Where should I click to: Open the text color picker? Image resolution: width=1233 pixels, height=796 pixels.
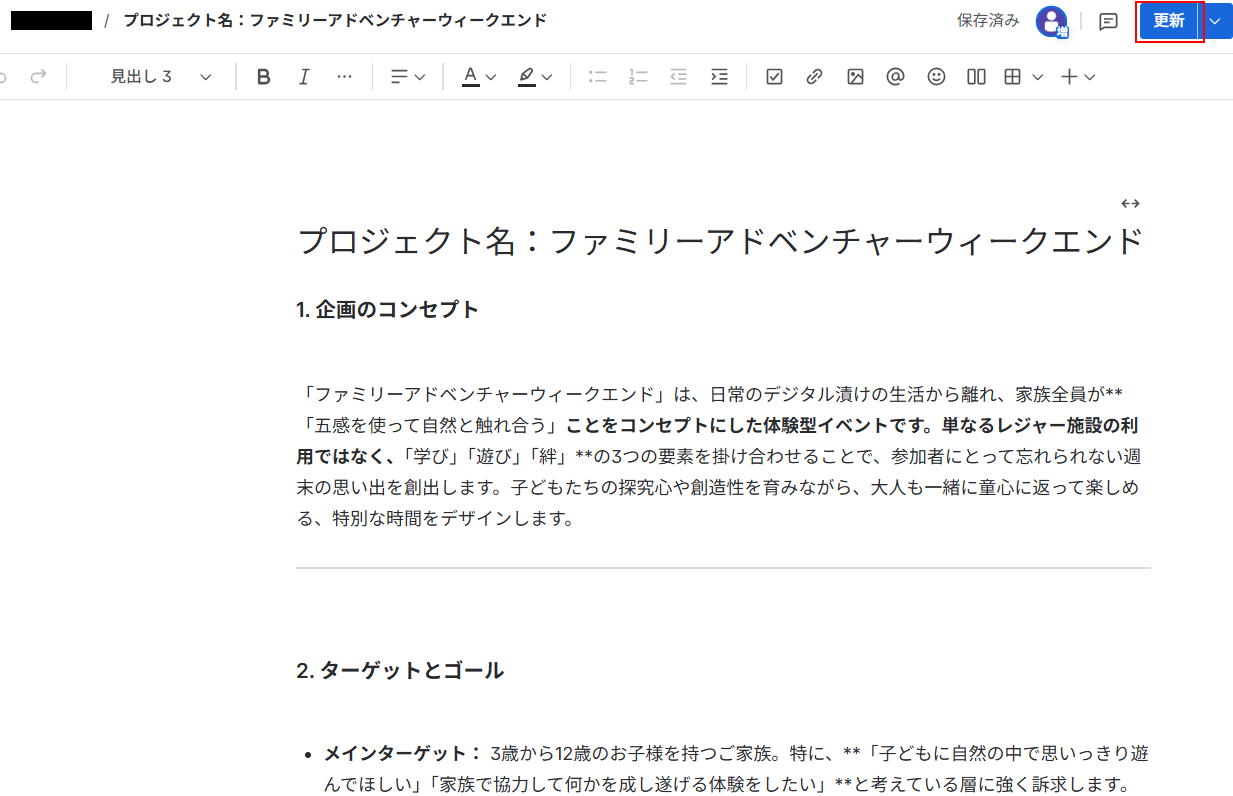[479, 76]
